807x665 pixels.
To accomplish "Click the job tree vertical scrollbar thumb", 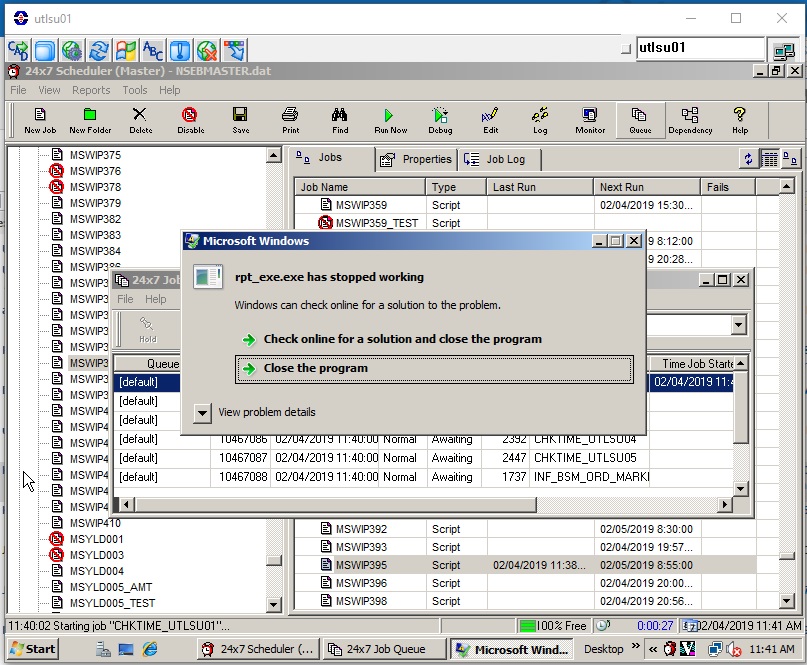I will pos(274,560).
